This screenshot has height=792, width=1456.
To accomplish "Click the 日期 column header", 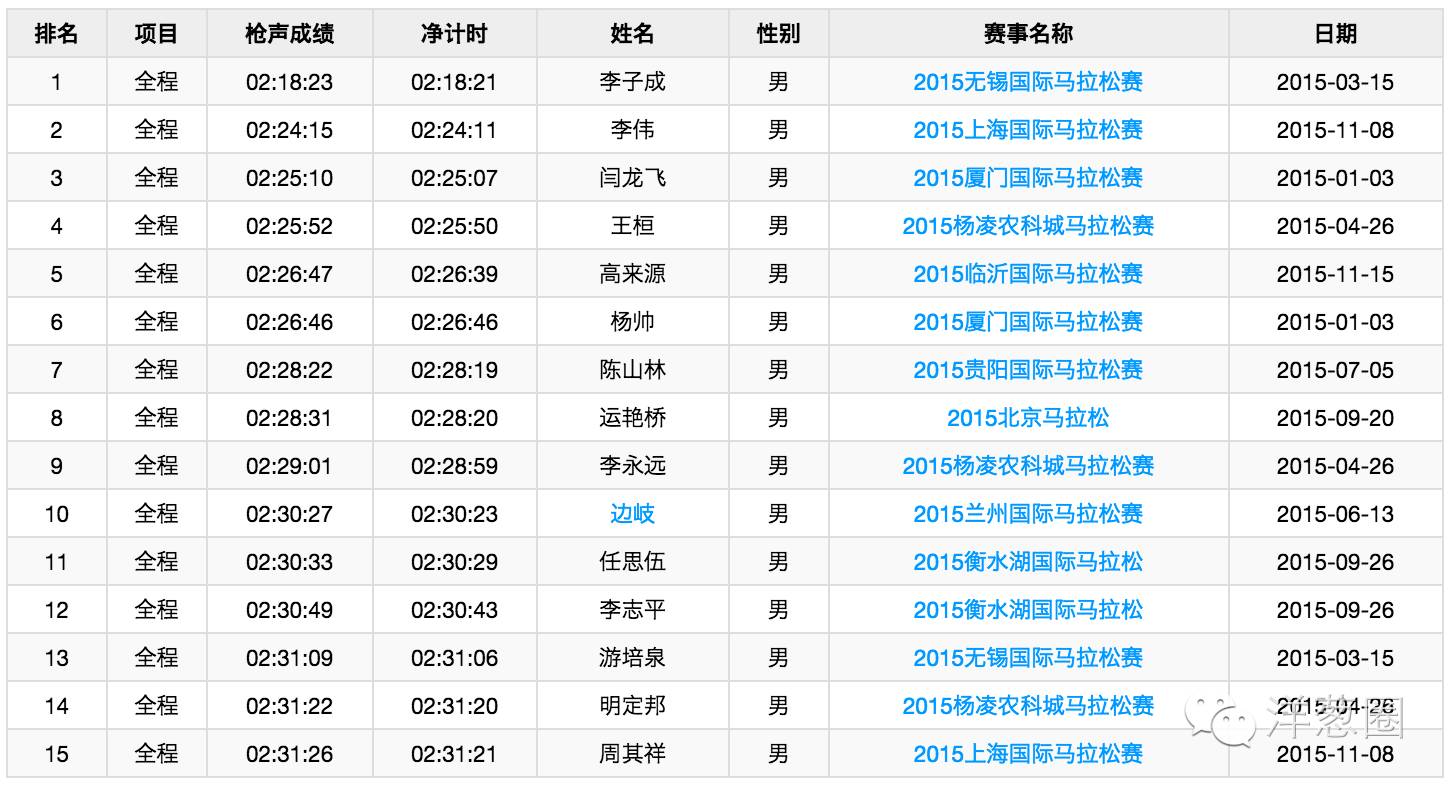I will pyautogui.click(x=1334, y=34).
